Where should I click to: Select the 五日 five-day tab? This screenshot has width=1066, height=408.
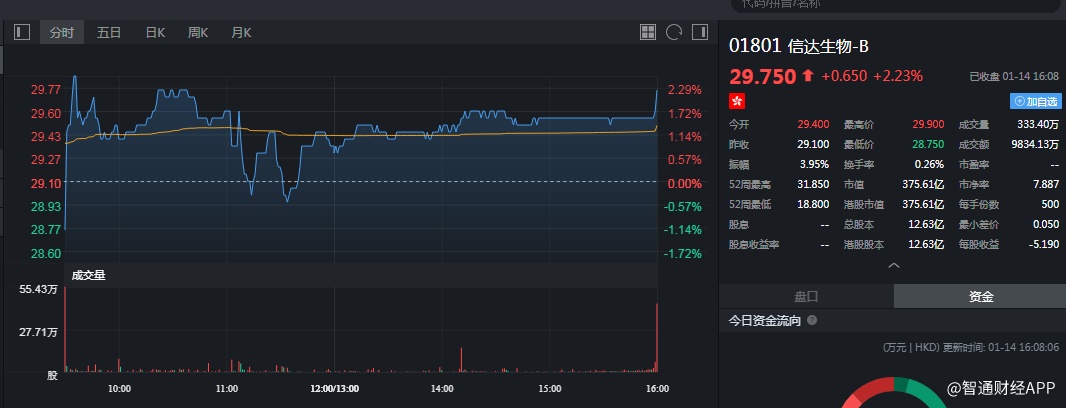(x=109, y=33)
